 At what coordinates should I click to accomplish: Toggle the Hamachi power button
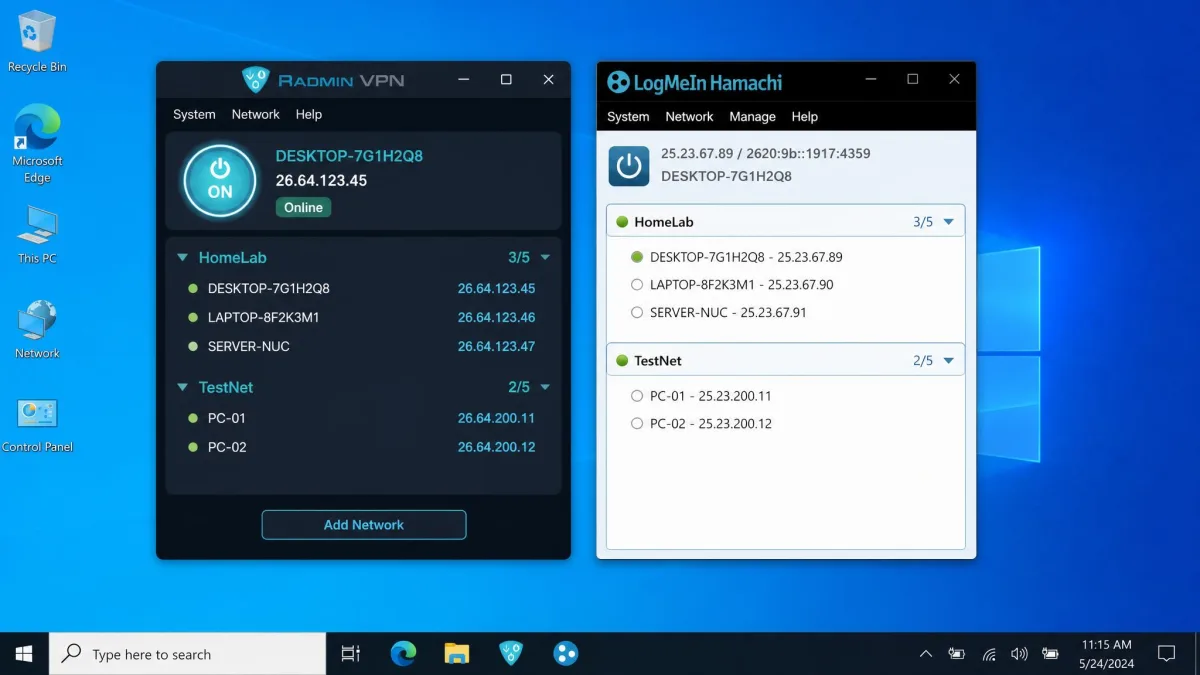coord(629,166)
